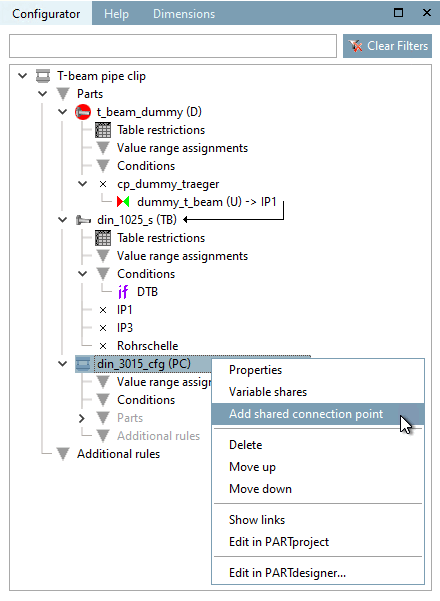Click the Clear Filters button
Screen dimensions: 440x601
tap(387, 46)
